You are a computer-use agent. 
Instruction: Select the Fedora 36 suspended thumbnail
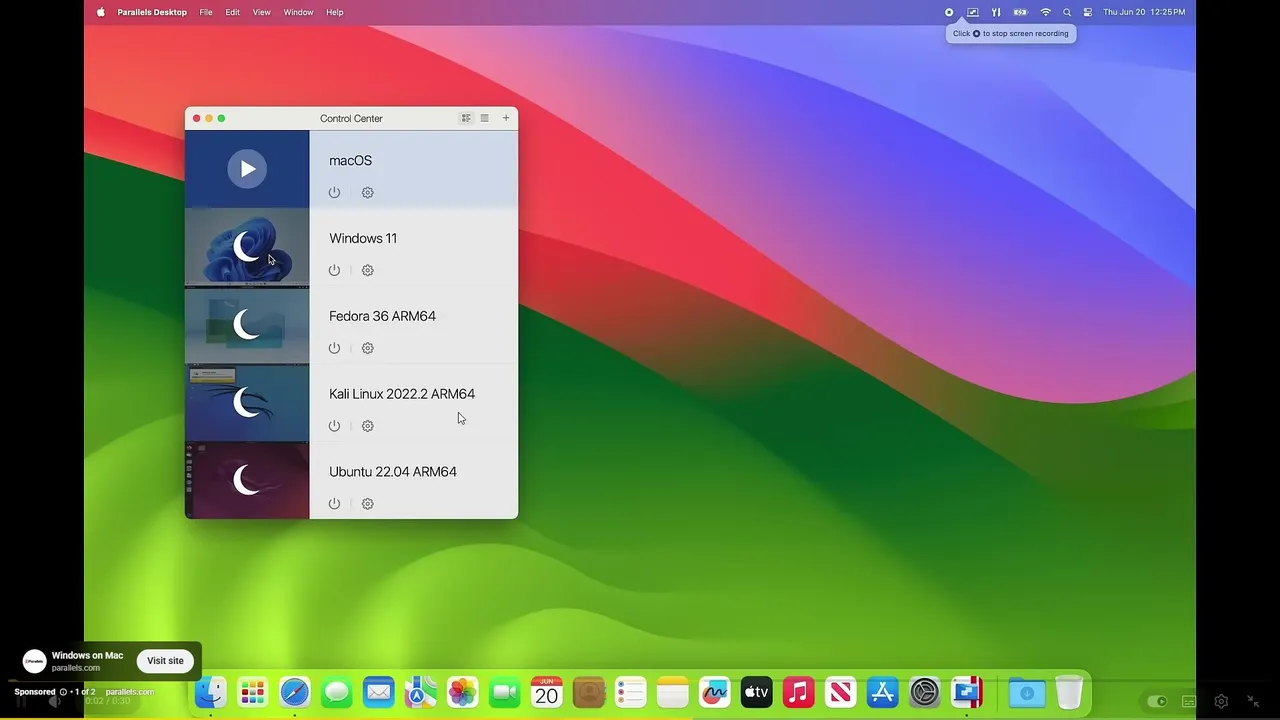247,325
